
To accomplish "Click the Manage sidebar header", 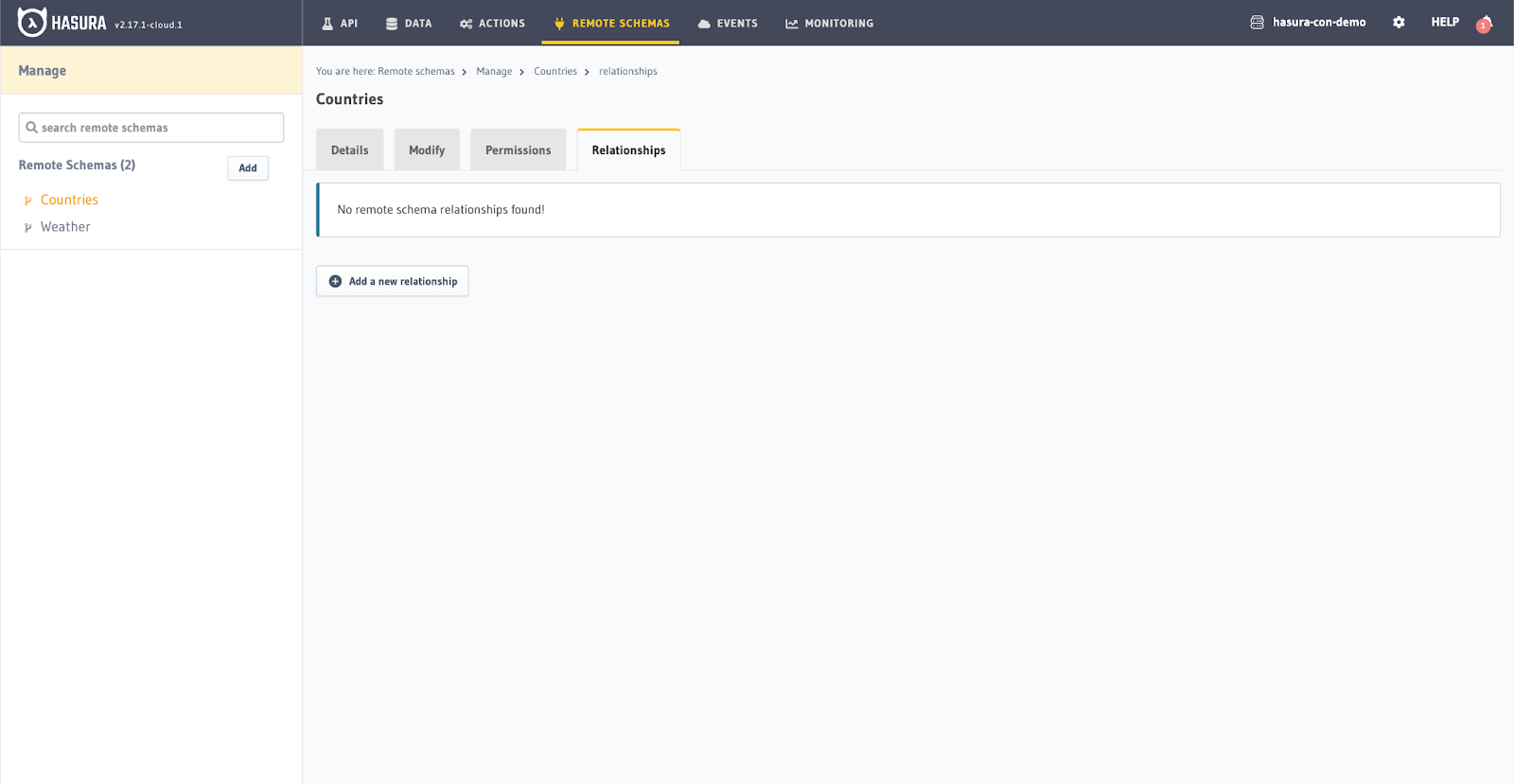I will [x=151, y=70].
